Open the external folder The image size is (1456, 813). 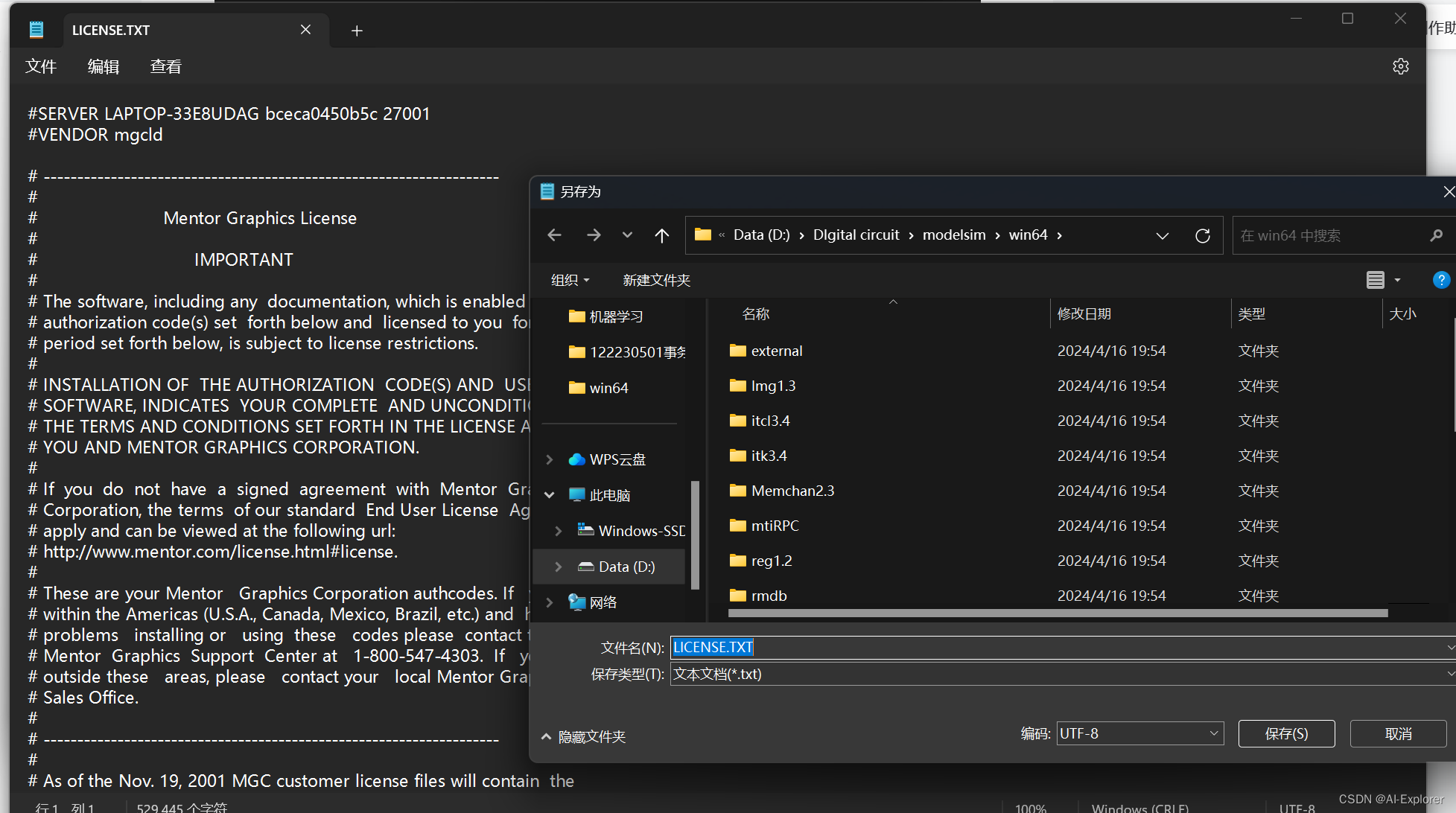[x=776, y=351]
